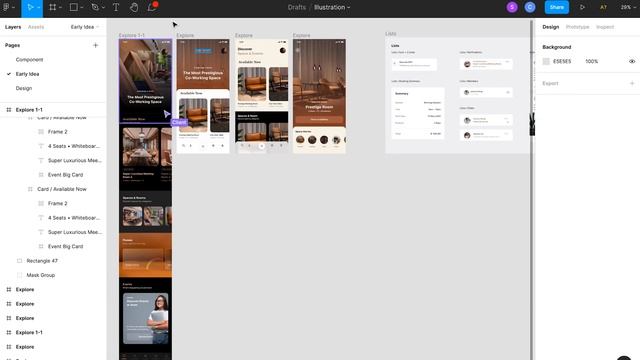This screenshot has height=360, width=640.
Task: Click text icon of first 4 Seats layer
Action: pos(41,146)
